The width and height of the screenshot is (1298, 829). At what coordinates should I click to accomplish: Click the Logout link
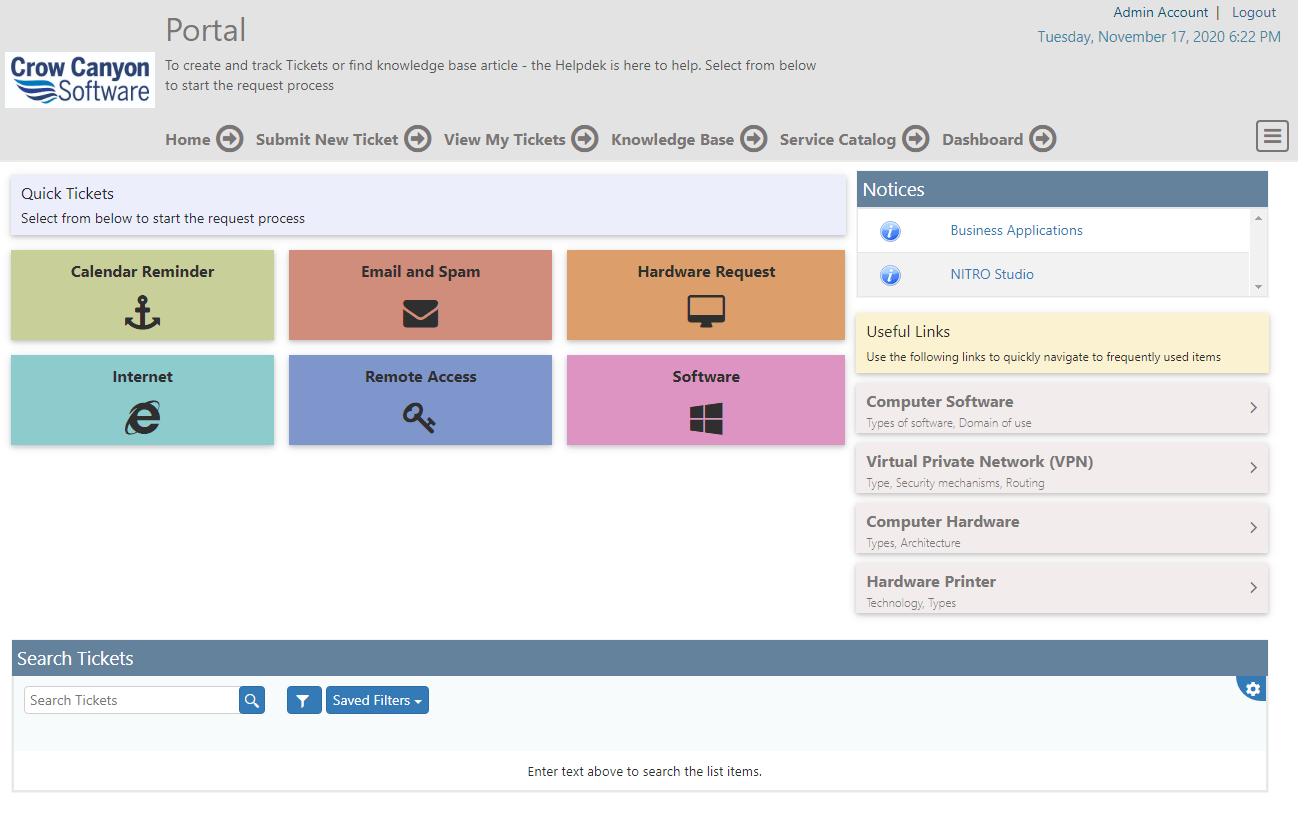click(1254, 12)
